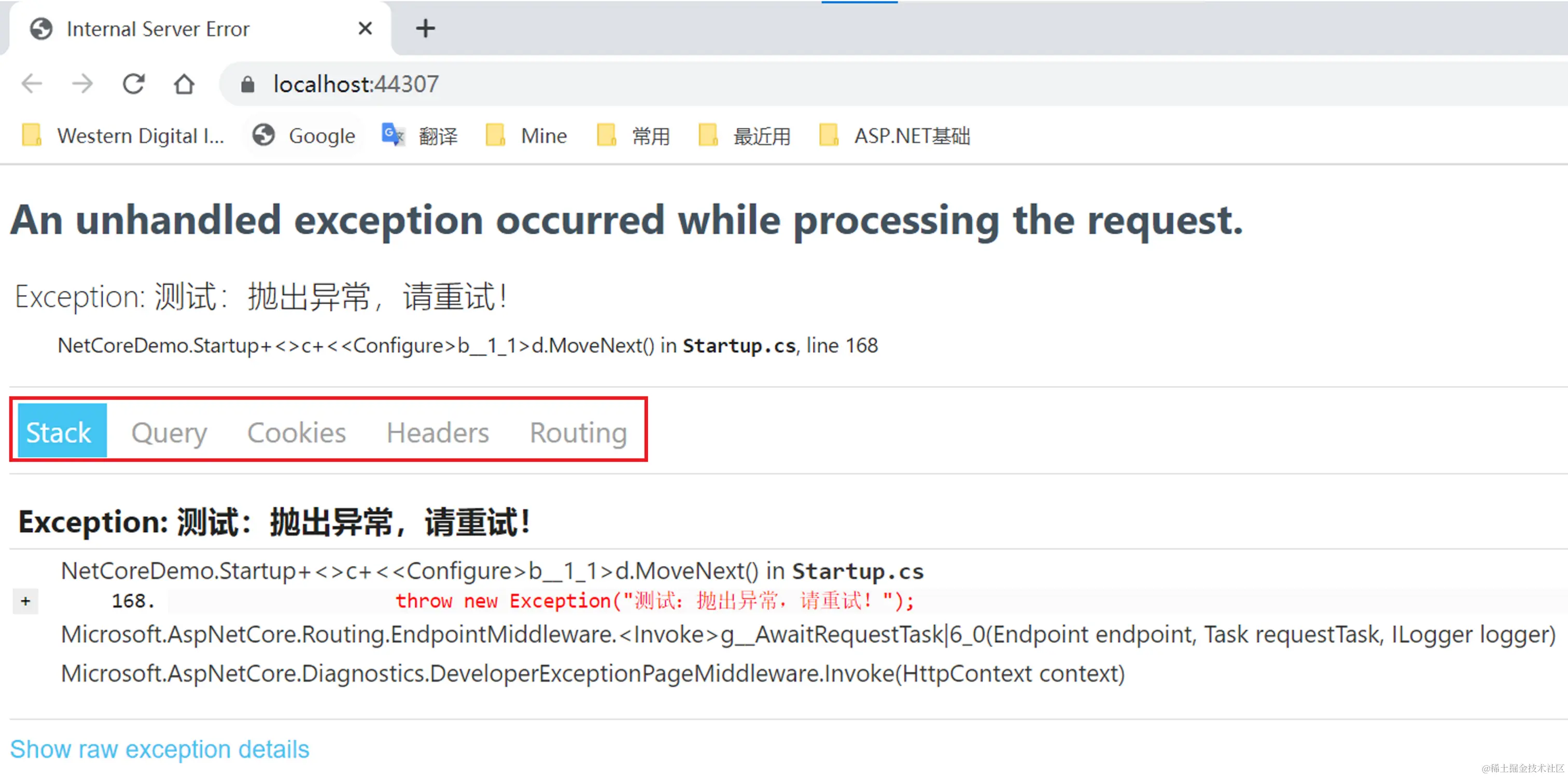Expand source code at line 168
Image resolution: width=1568 pixels, height=777 pixels.
[x=25, y=601]
